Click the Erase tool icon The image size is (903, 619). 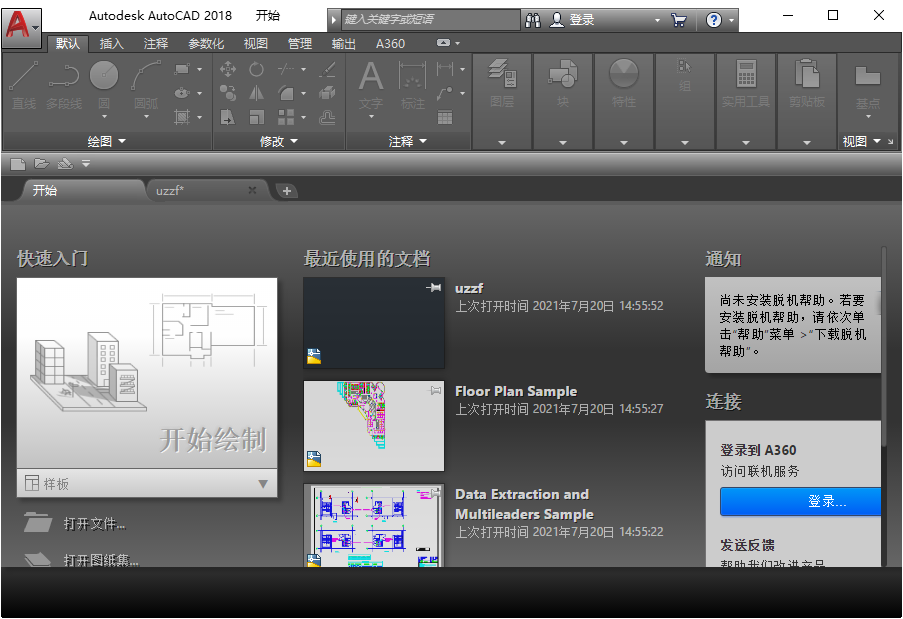pos(327,70)
